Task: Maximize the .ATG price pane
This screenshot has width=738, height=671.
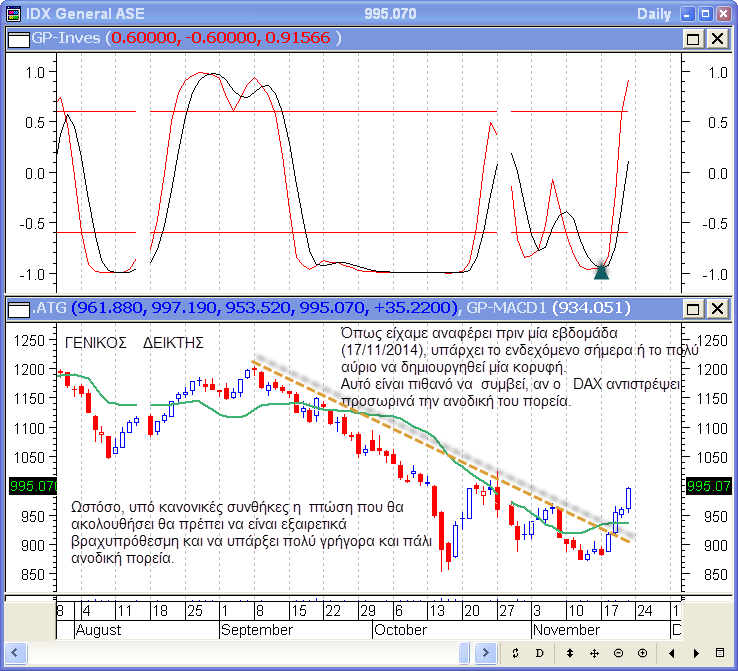Action: tap(693, 306)
